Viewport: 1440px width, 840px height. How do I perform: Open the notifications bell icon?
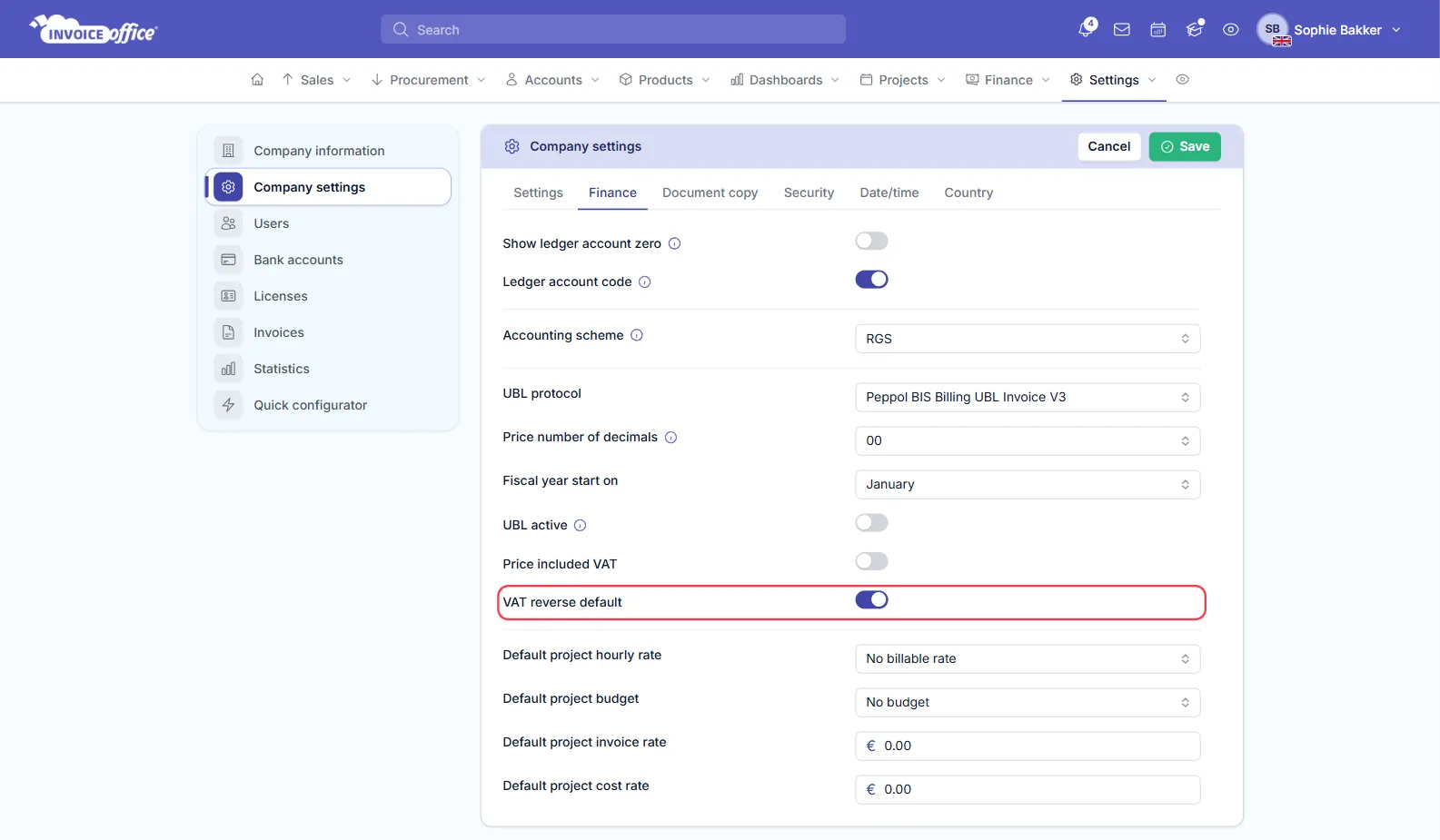(1086, 29)
